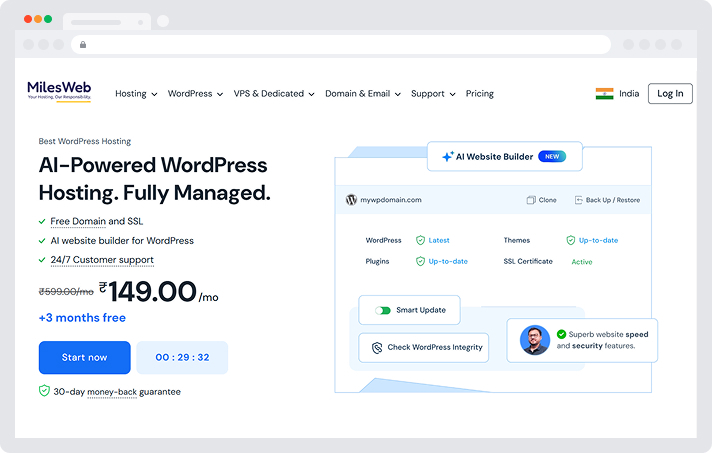Click the Back Up / Restore icon
This screenshot has height=453, width=712.
coord(578,200)
